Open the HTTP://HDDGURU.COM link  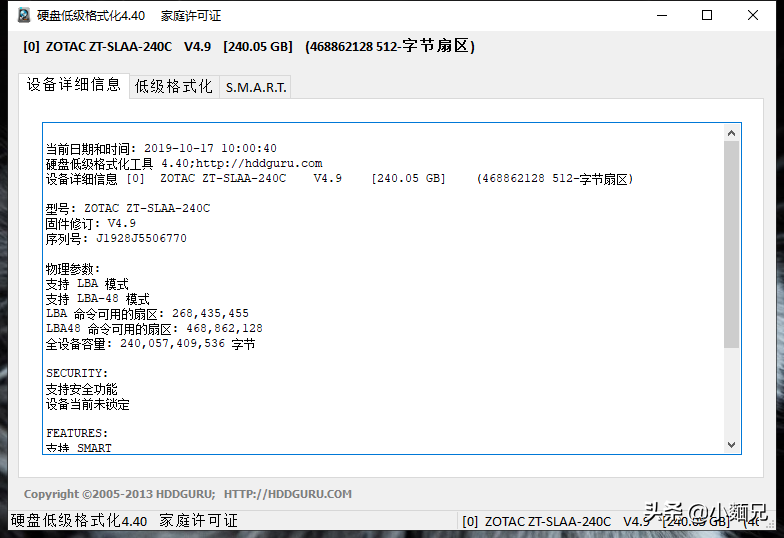coord(288,494)
